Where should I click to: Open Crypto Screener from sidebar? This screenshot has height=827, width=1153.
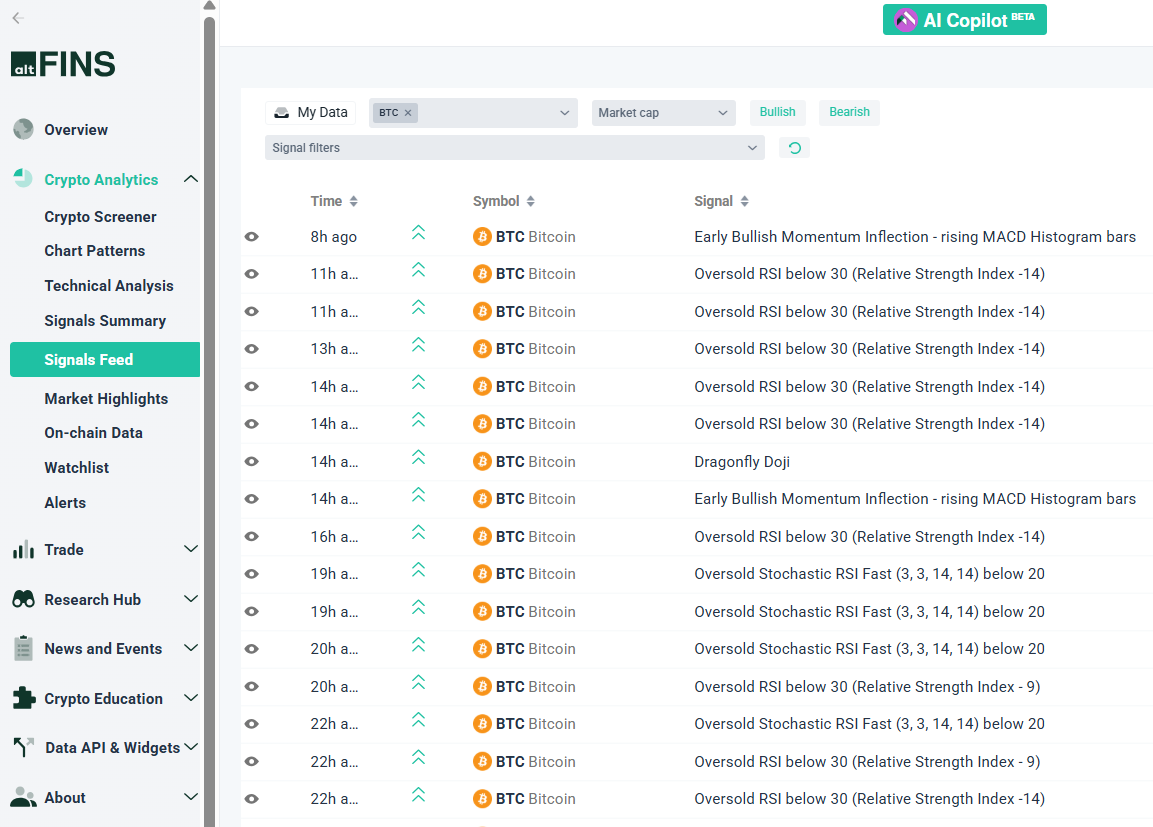tap(100, 217)
